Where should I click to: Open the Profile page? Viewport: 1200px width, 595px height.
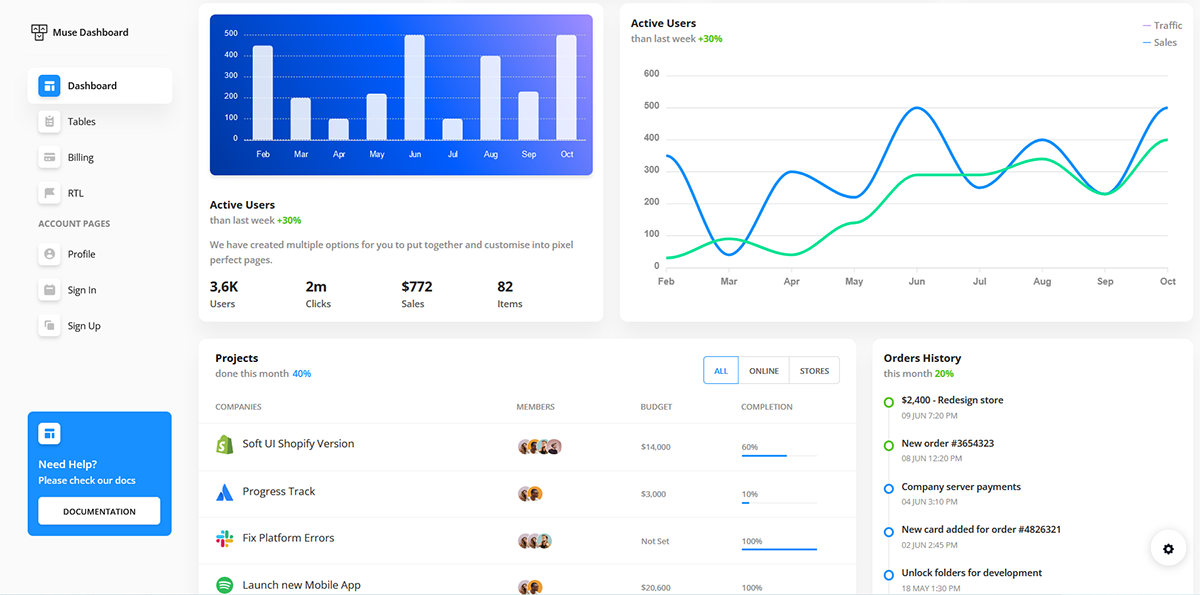(x=100, y=254)
